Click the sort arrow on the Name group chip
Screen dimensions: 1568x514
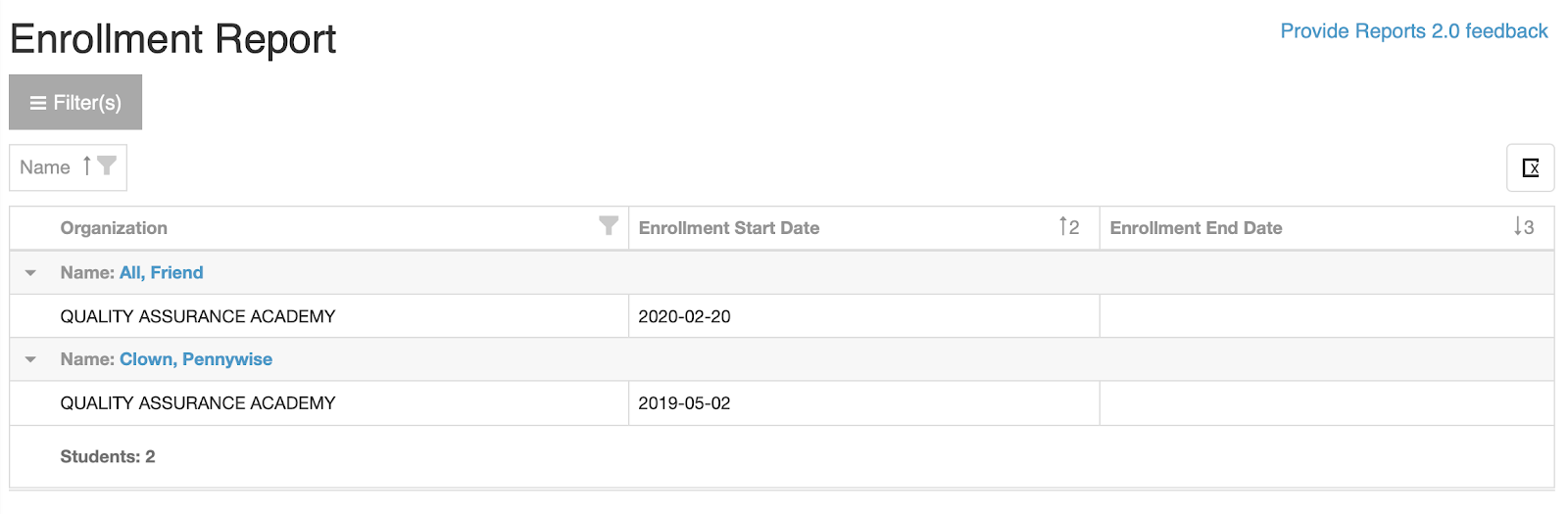pyautogui.click(x=87, y=166)
